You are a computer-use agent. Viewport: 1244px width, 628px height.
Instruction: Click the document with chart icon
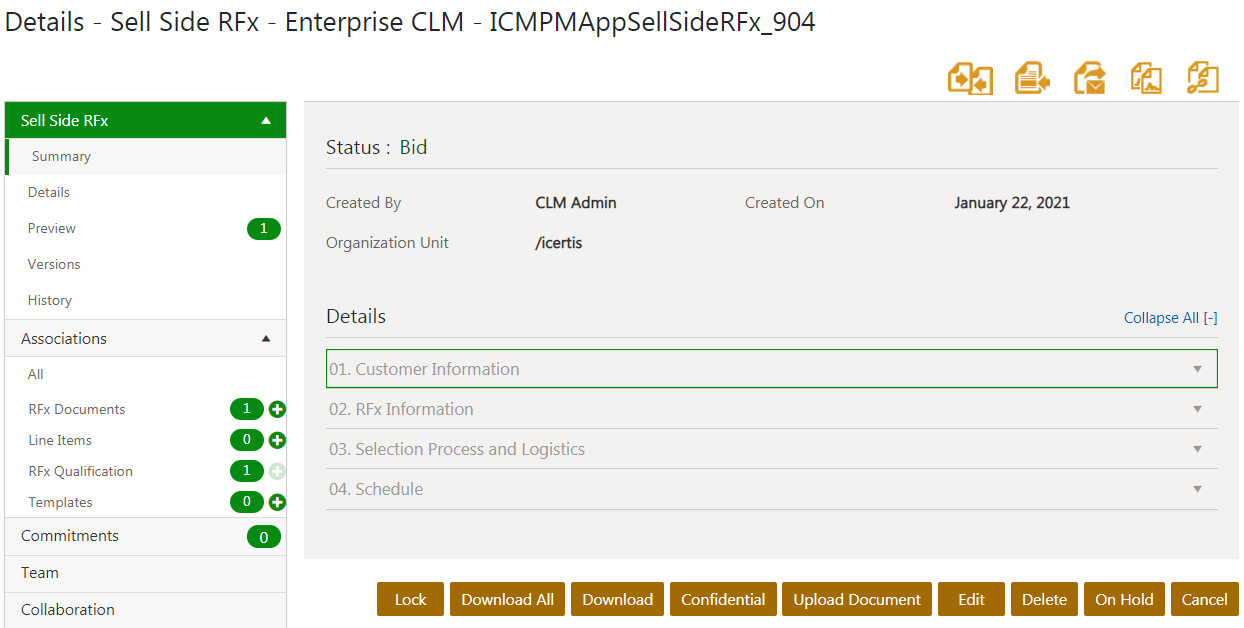[1146, 78]
